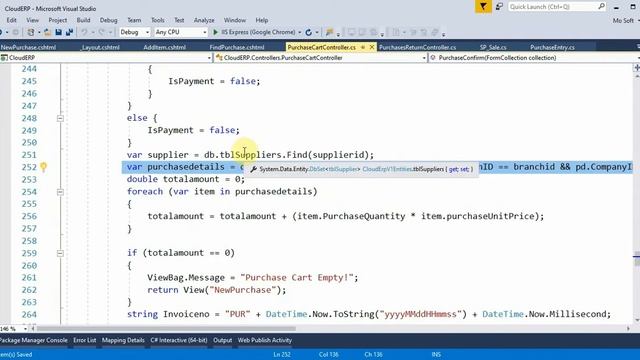Open the C# Interactive (64-bit) panel
This screenshot has height=360, width=640.
[179, 340]
